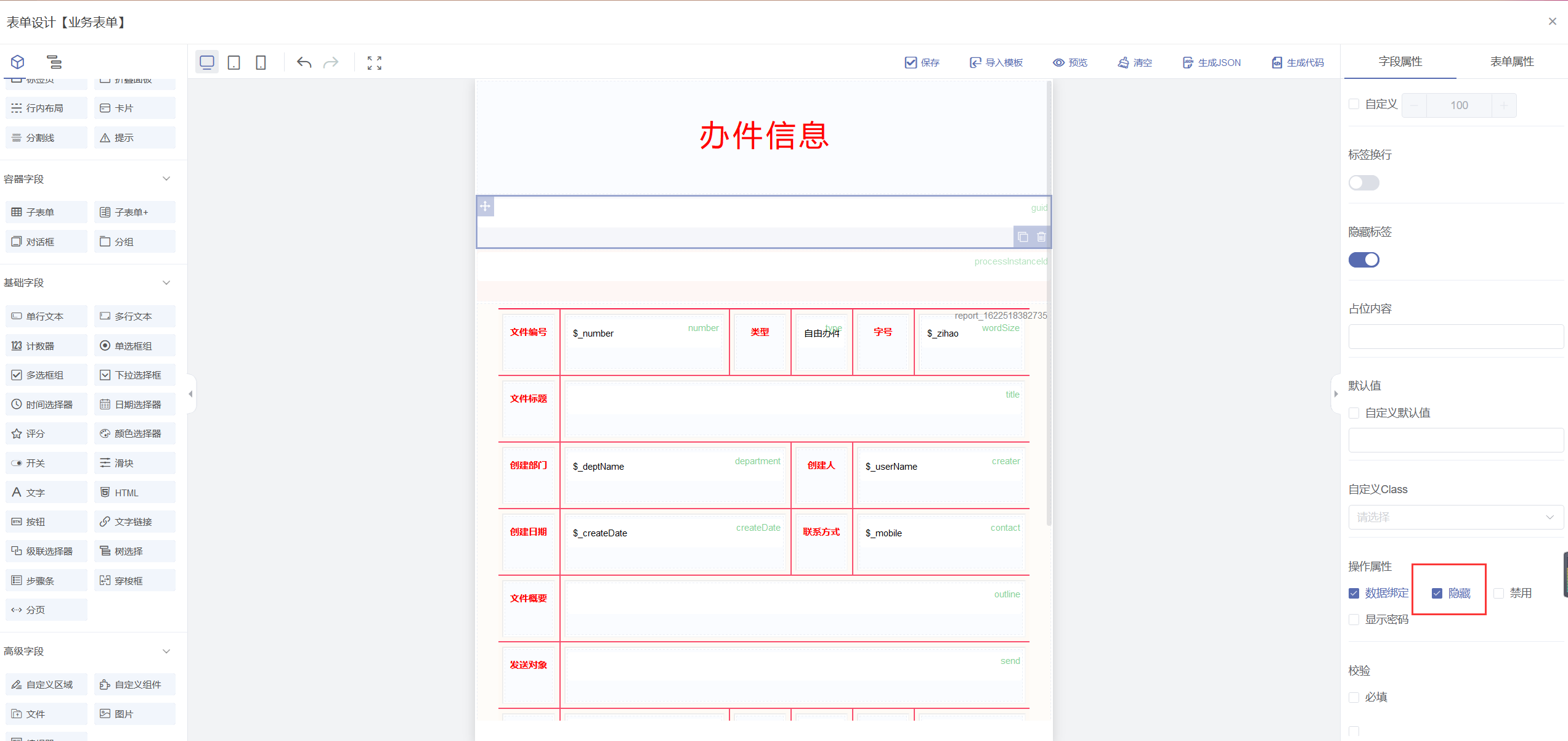Add a 时间选择器 field
The image size is (1568, 741).
coord(47,404)
